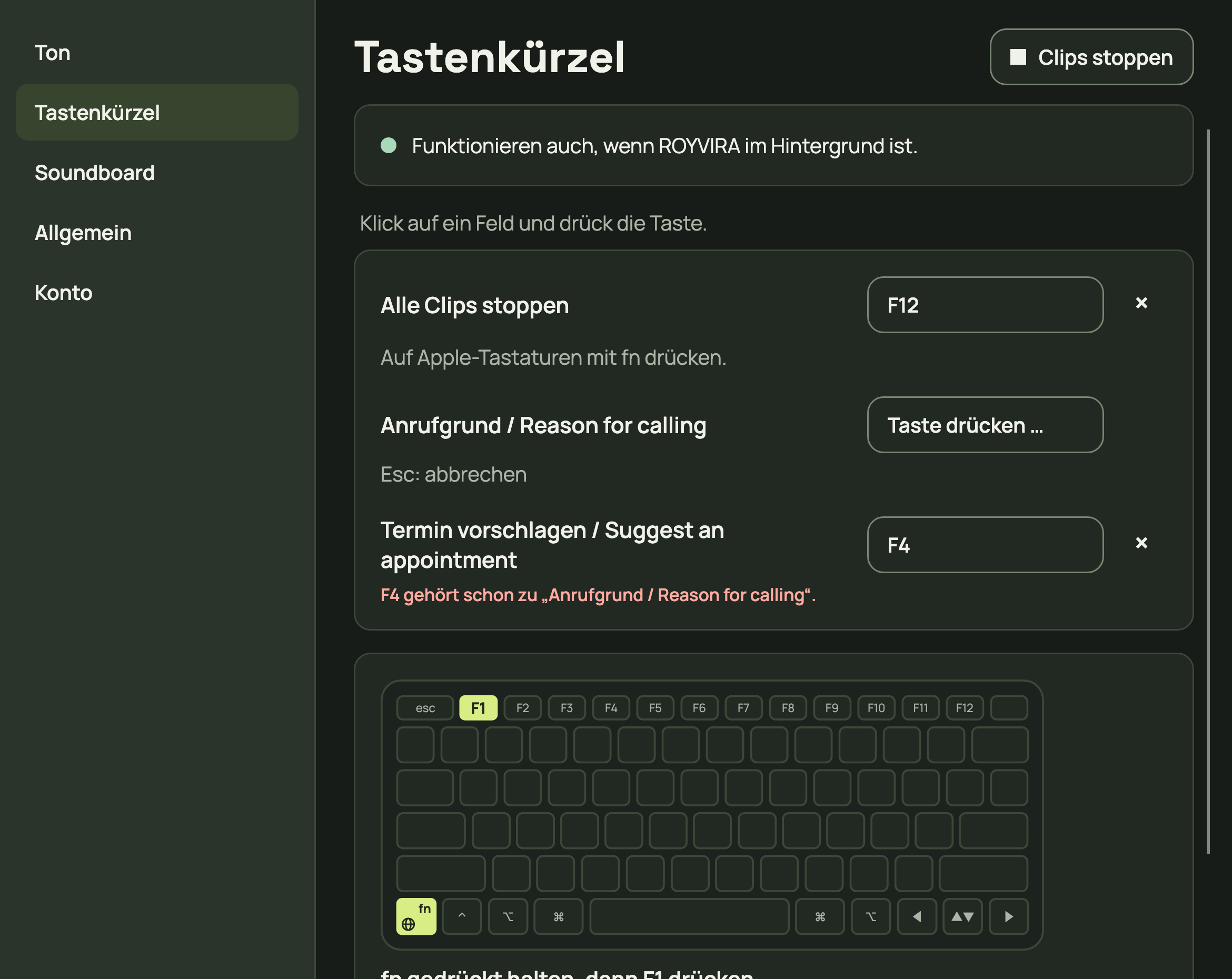
Task: Click the right option key
Action: point(871,916)
